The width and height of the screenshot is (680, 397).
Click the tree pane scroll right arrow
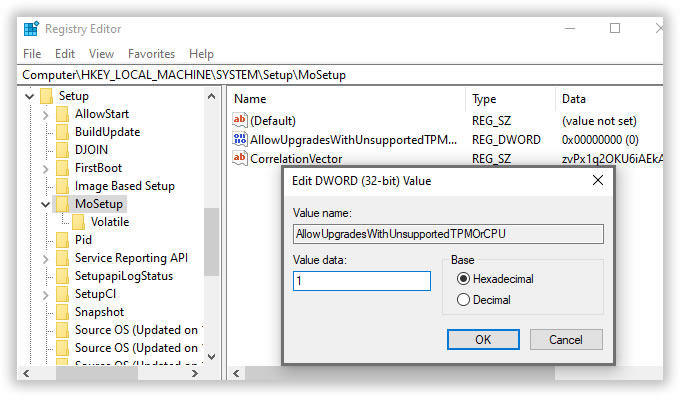coord(195,373)
